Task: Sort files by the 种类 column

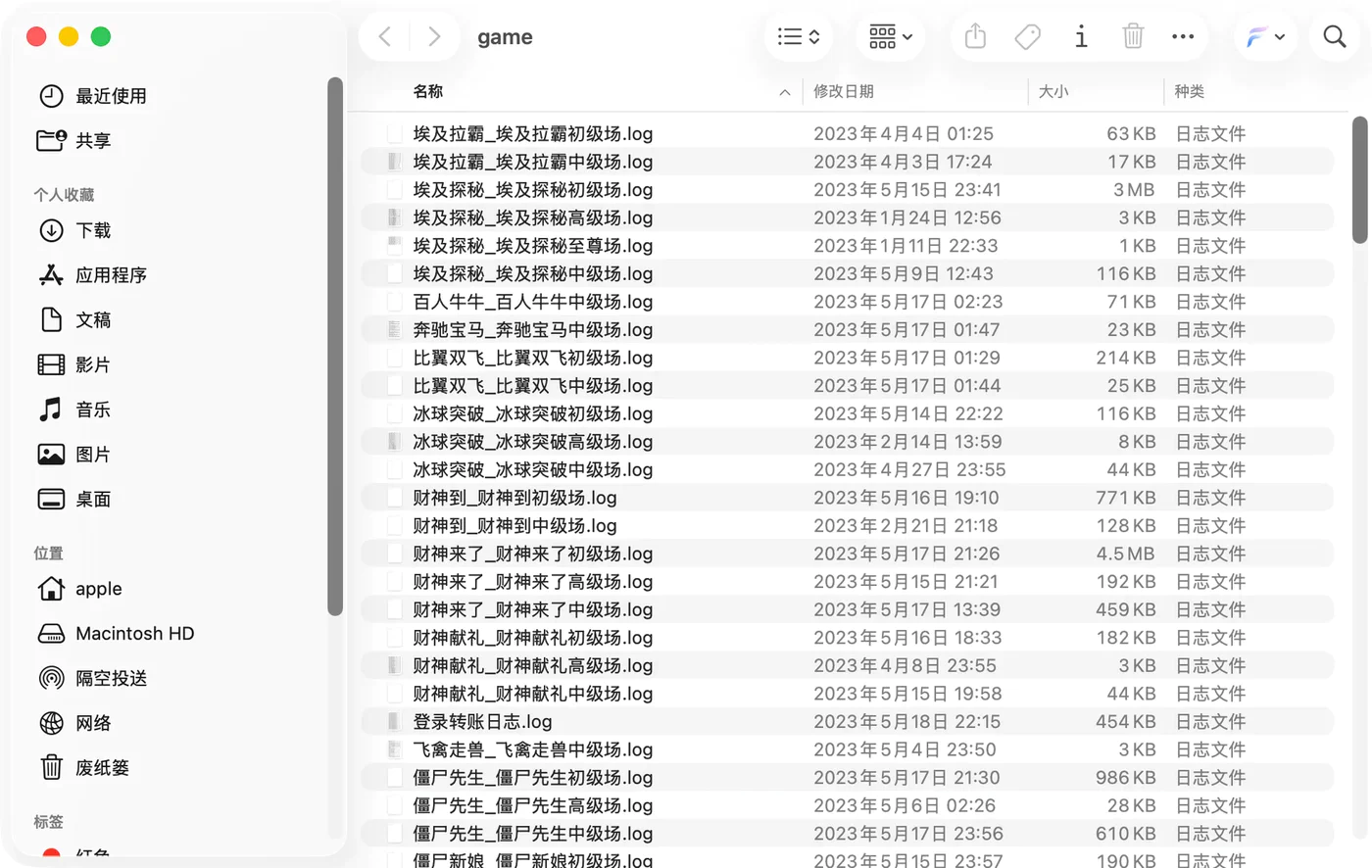Action: click(1190, 91)
